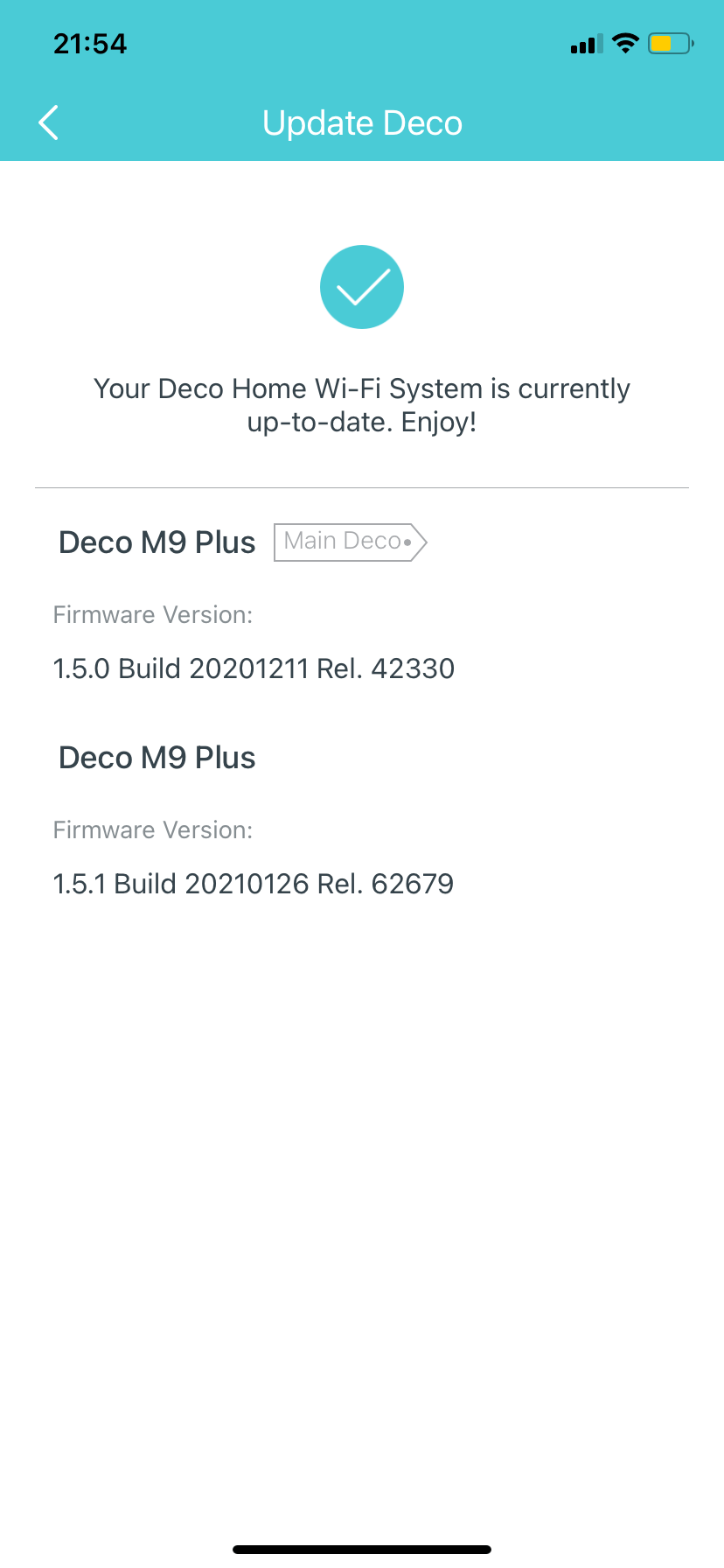The image size is (724, 1568).
Task: Click the Firmware Version label of Main Deco
Action: pyautogui.click(x=152, y=614)
